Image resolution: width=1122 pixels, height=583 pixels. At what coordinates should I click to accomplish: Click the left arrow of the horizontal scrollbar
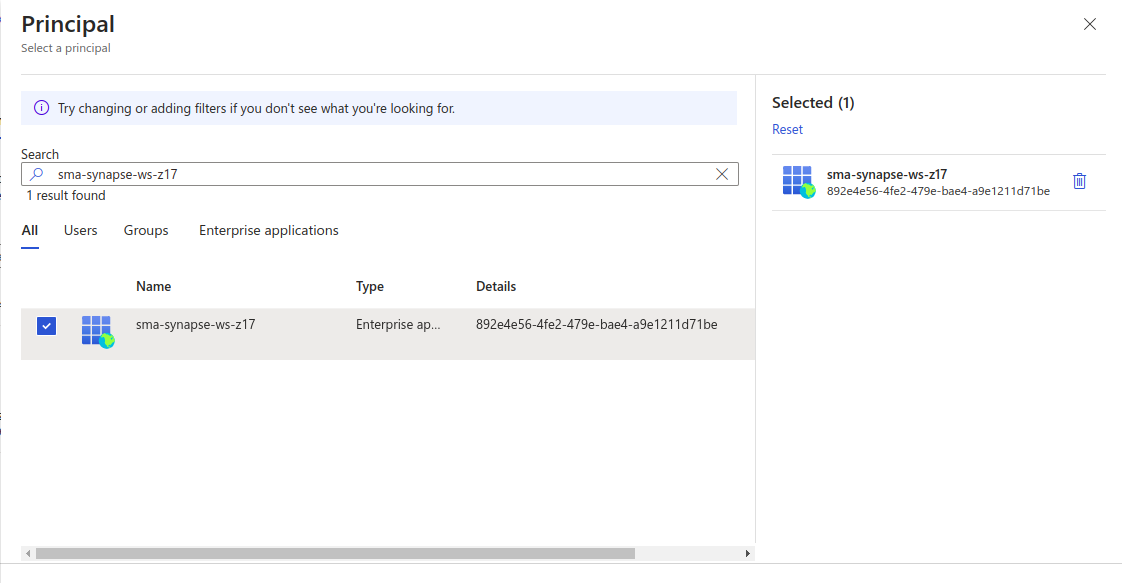[28, 553]
